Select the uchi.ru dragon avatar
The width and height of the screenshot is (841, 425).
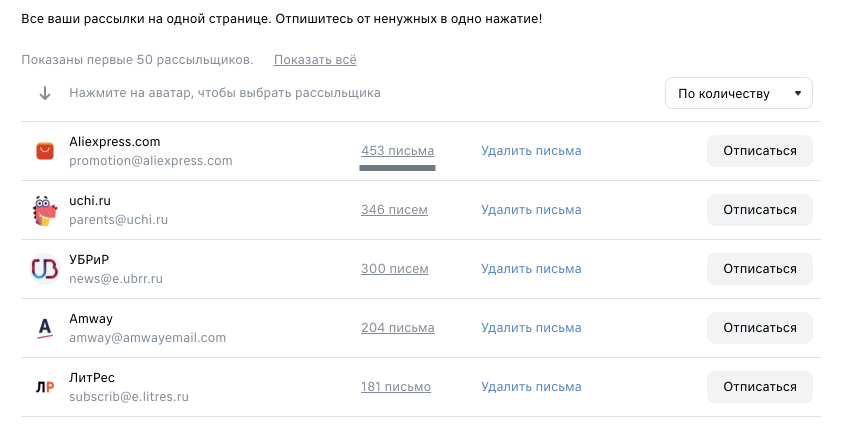[x=45, y=210]
